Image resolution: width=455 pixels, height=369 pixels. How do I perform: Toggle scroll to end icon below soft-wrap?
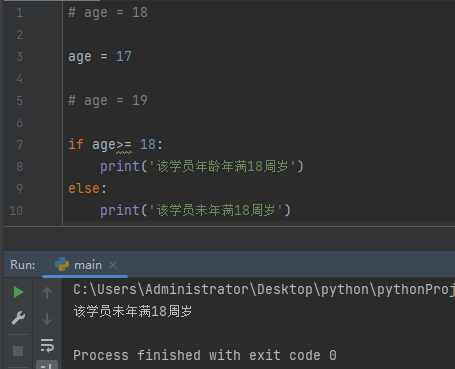coord(47,365)
